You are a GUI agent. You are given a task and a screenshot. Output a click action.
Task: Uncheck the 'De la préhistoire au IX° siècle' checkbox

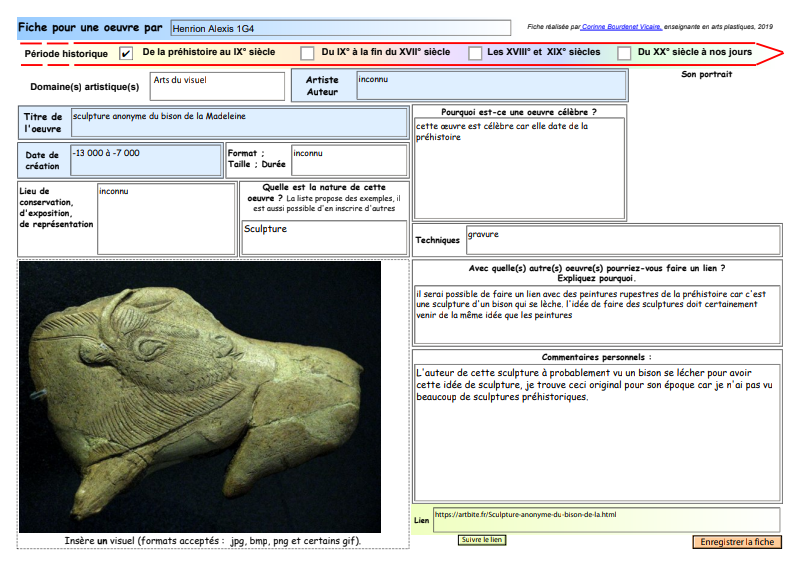(126, 54)
